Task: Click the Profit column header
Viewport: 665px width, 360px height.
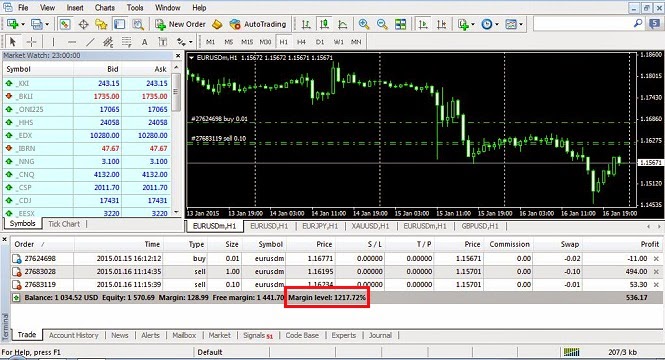Action: (650, 244)
